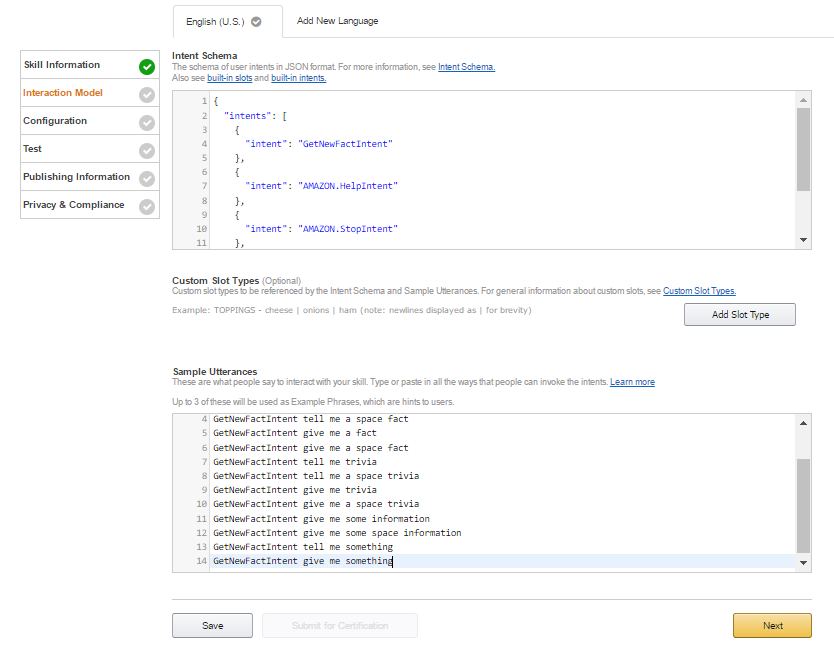Open the Test step
834x650 pixels.
pos(90,149)
